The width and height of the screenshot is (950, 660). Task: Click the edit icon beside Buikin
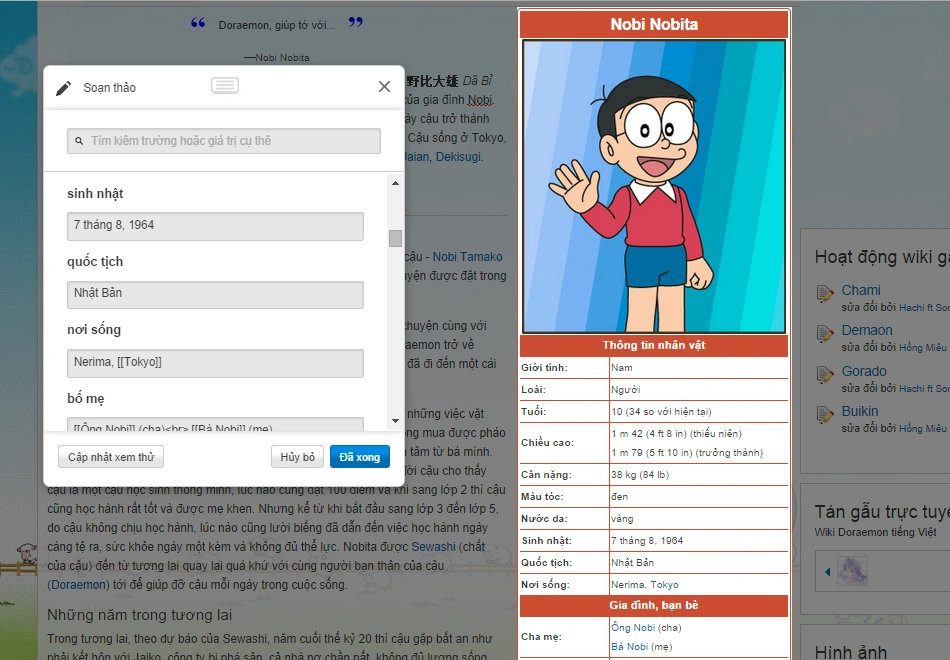[x=825, y=415]
